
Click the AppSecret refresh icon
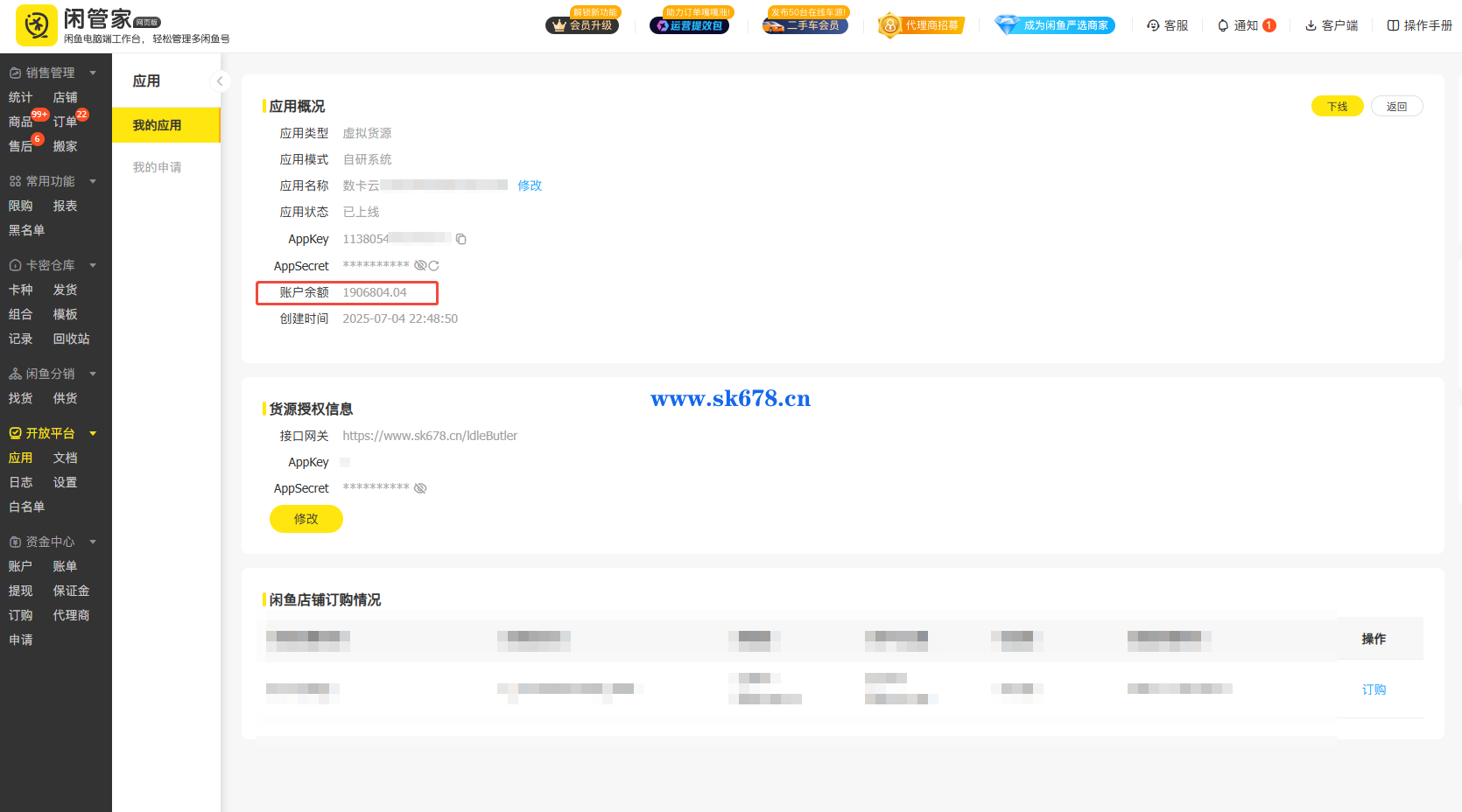point(433,266)
